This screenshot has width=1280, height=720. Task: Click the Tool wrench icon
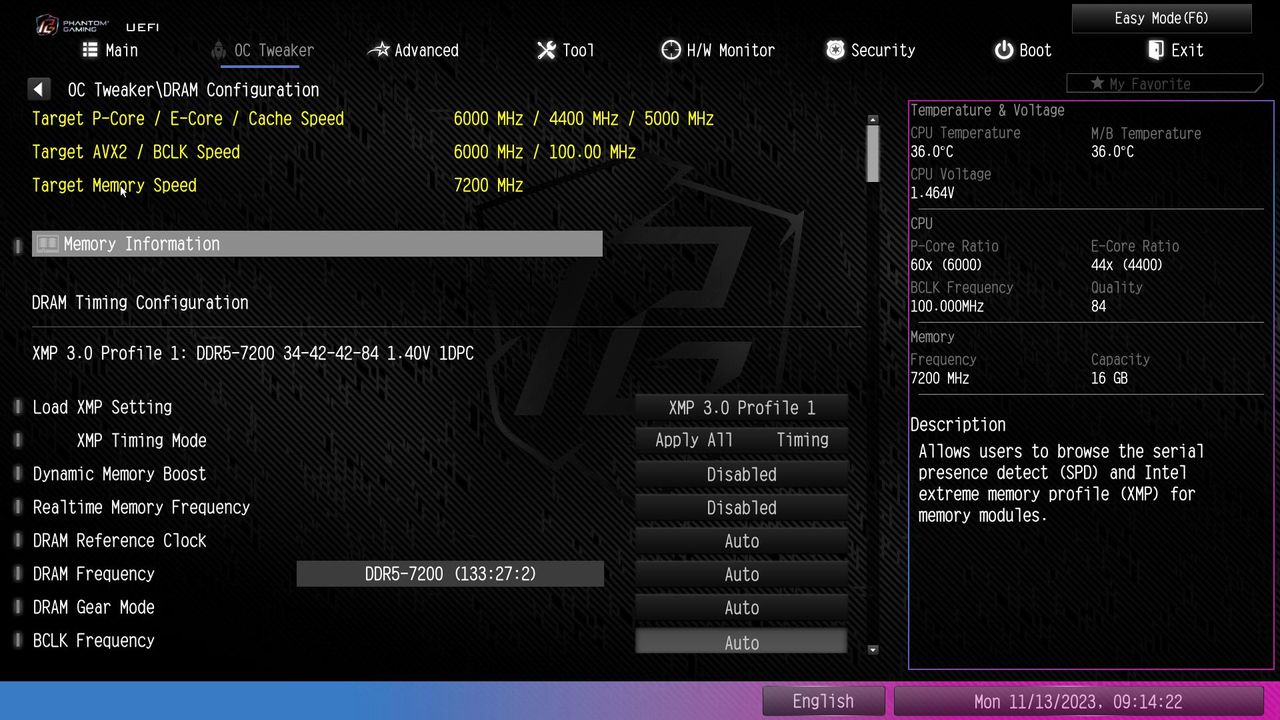tap(546, 50)
